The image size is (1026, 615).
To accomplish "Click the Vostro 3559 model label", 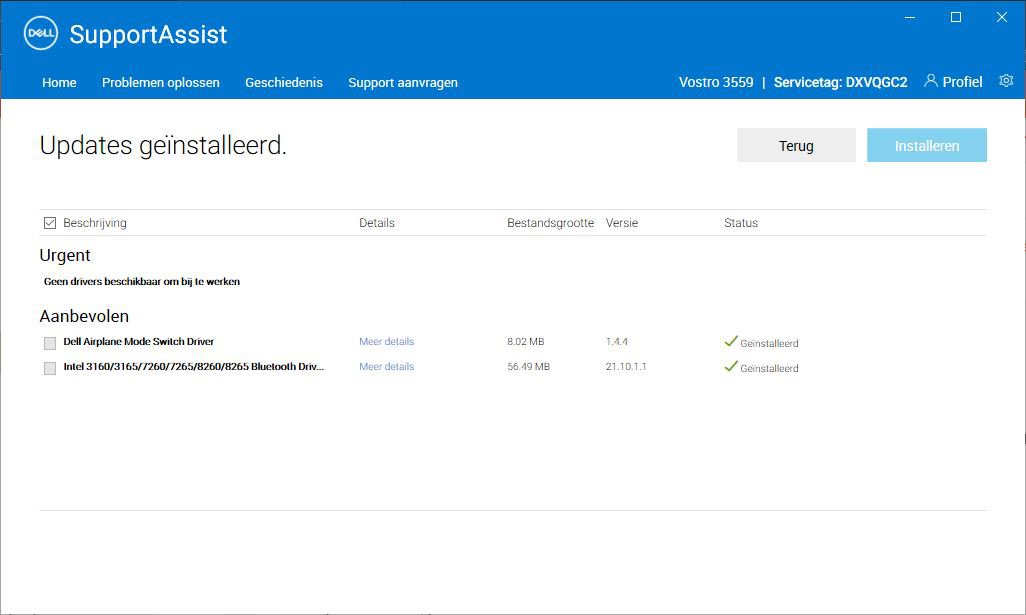I will click(x=716, y=82).
